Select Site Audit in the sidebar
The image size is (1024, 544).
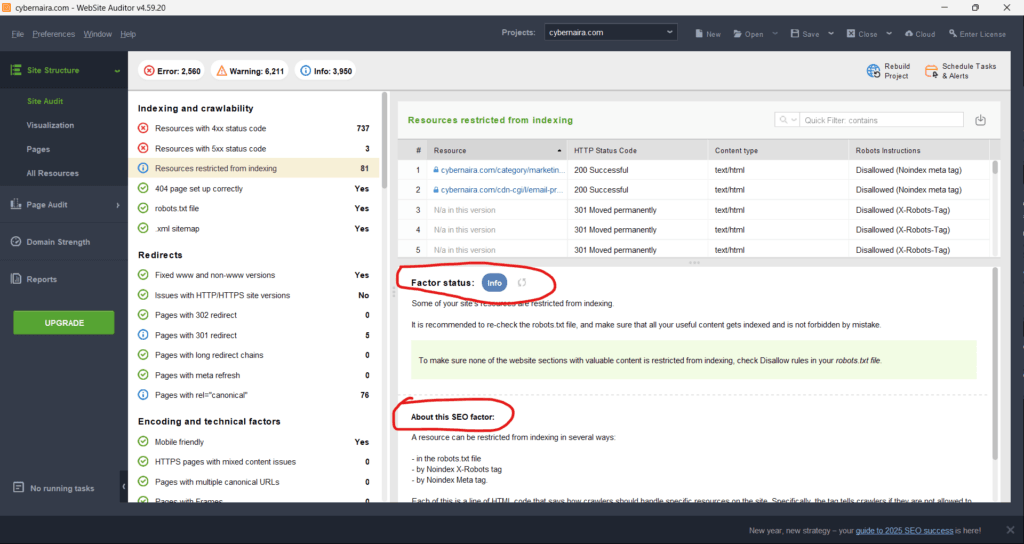(45, 101)
